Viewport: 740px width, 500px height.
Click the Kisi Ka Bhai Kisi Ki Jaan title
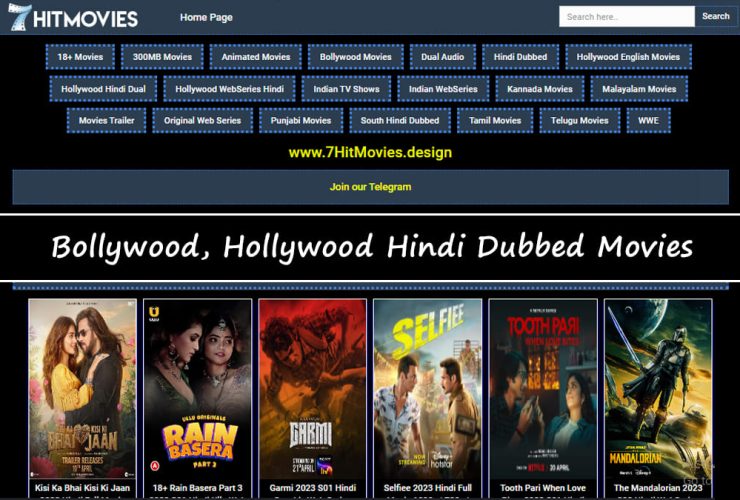[82, 488]
